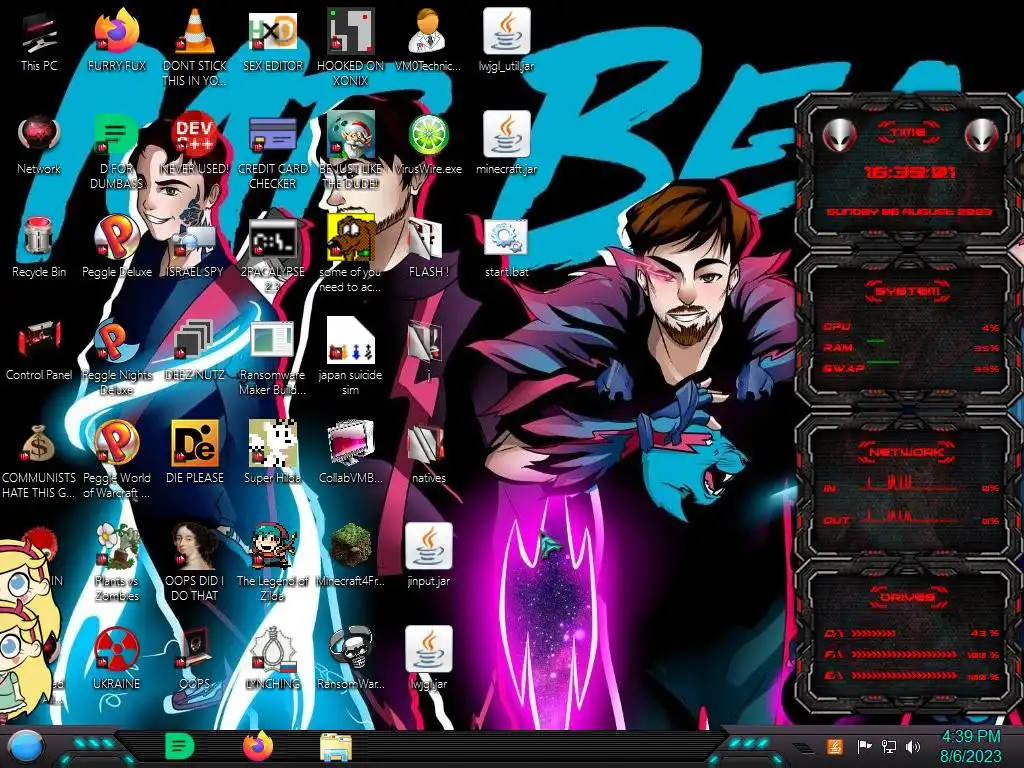Select the Ransomware Maker Builder icon
This screenshot has width=1024, height=768.
pos(273,358)
